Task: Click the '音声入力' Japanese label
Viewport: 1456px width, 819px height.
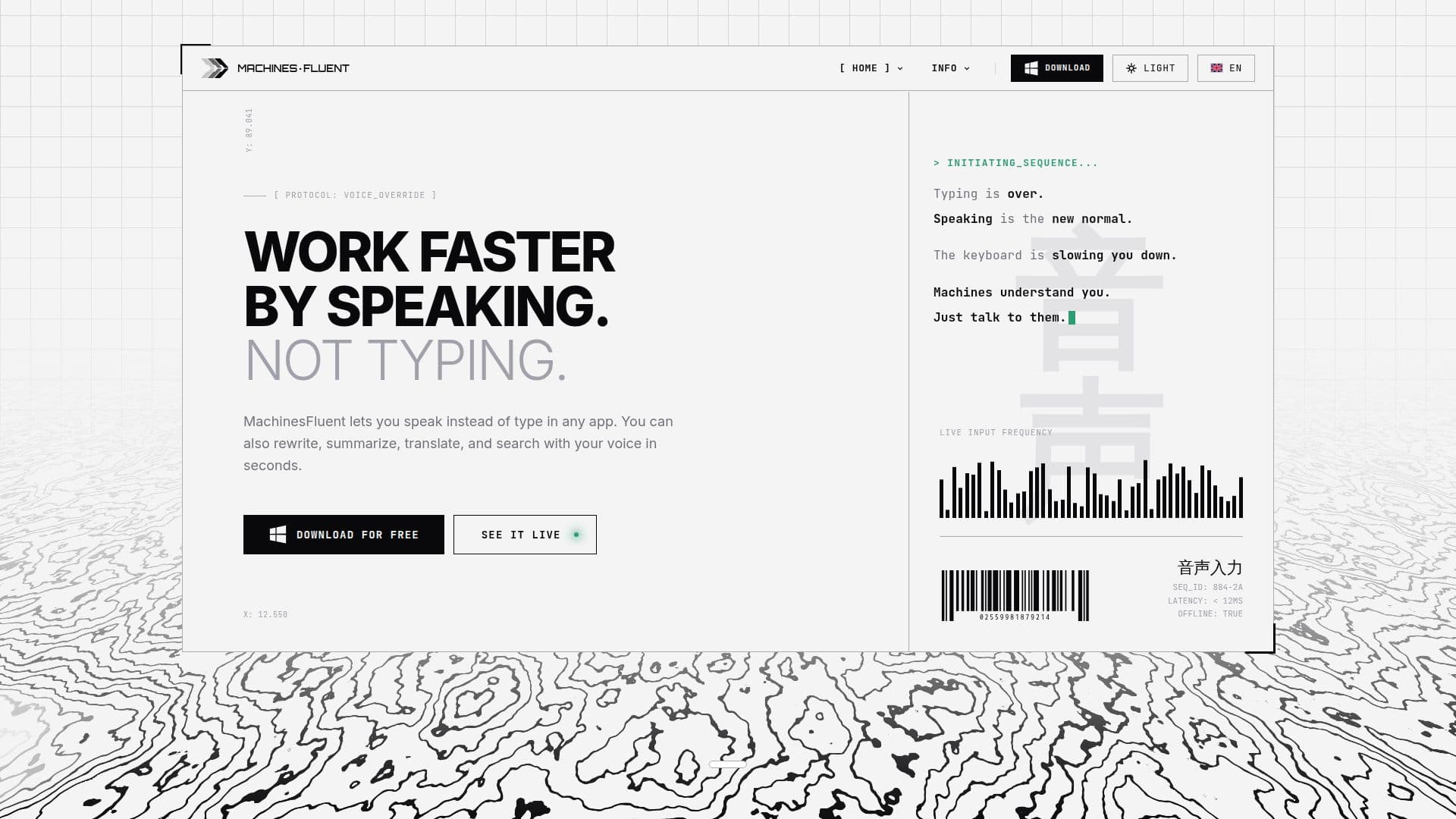Action: pos(1210,567)
